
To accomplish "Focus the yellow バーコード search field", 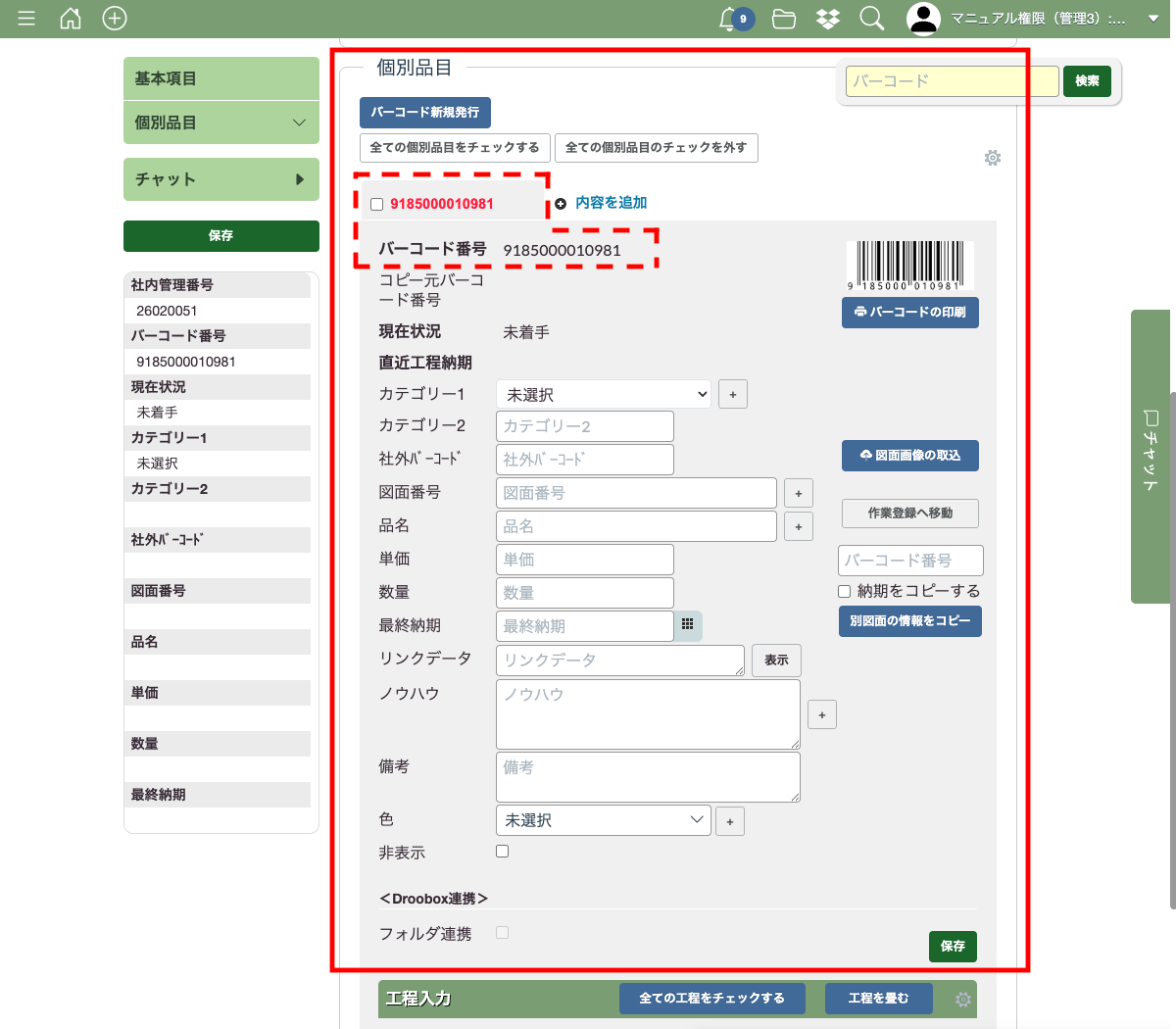I will 952,81.
